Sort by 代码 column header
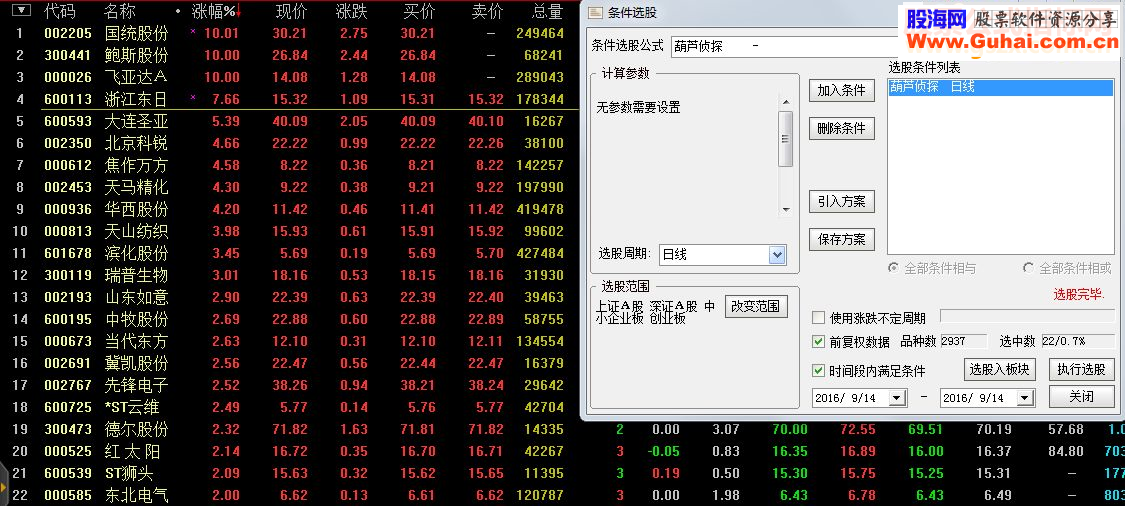 pos(58,11)
